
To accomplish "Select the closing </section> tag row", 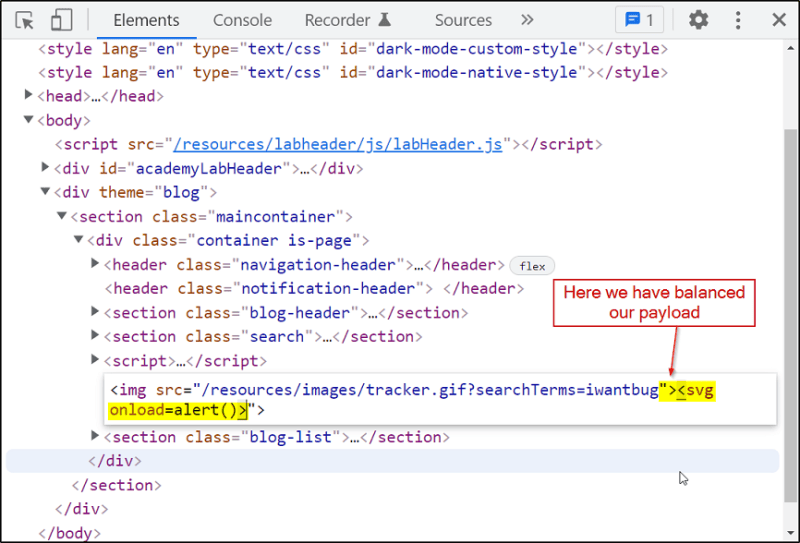I will point(116,485).
